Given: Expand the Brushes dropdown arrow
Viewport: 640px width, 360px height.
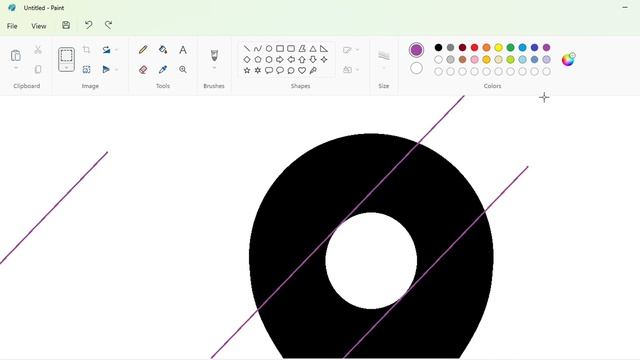Looking at the screenshot, I should pos(214,68).
